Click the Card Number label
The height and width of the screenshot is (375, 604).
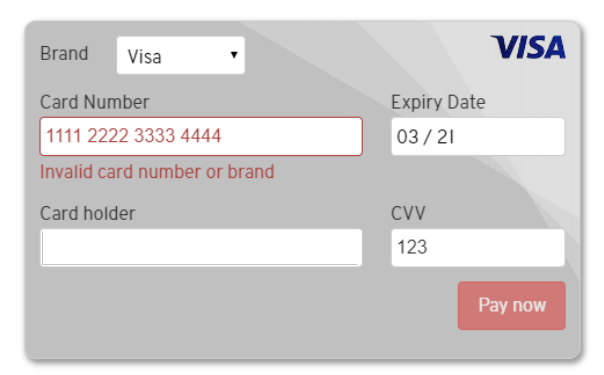click(x=94, y=102)
